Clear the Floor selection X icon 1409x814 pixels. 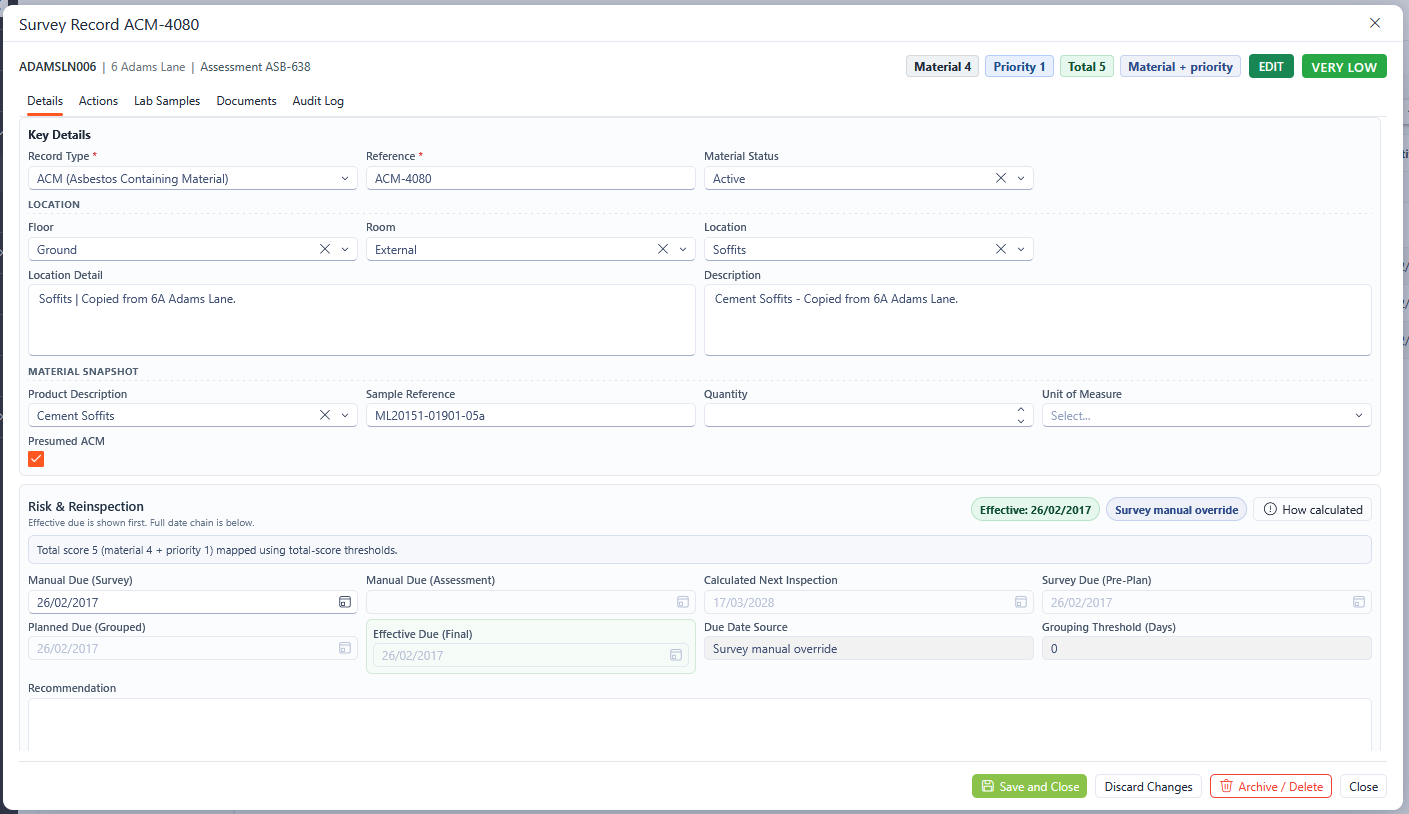pyautogui.click(x=325, y=249)
